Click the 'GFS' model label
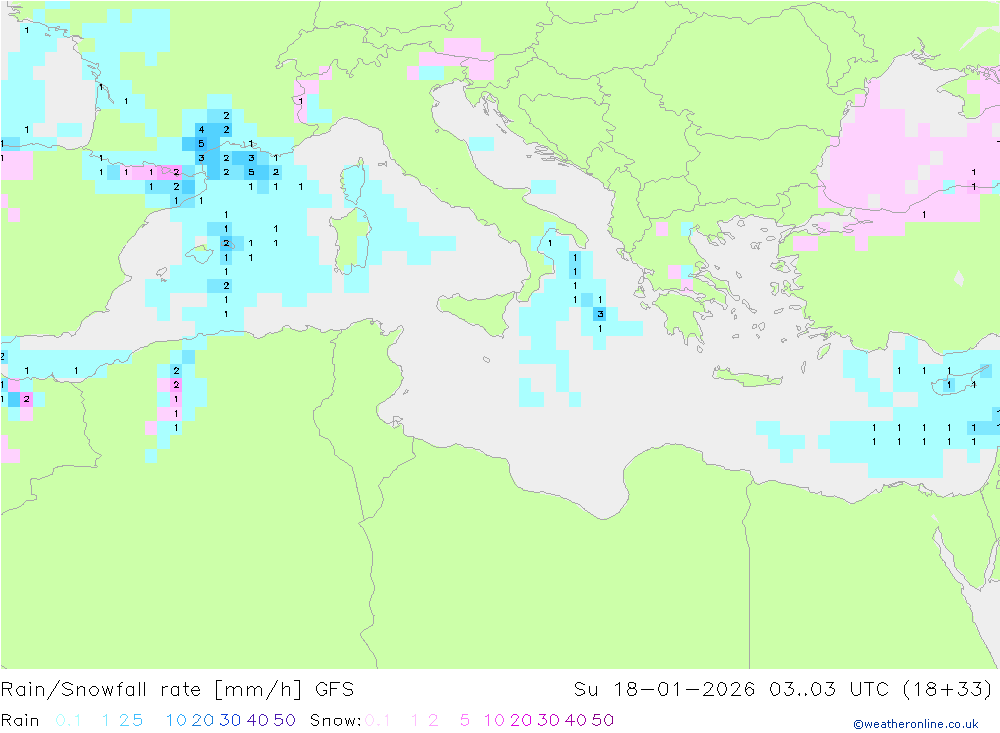 [x=334, y=690]
